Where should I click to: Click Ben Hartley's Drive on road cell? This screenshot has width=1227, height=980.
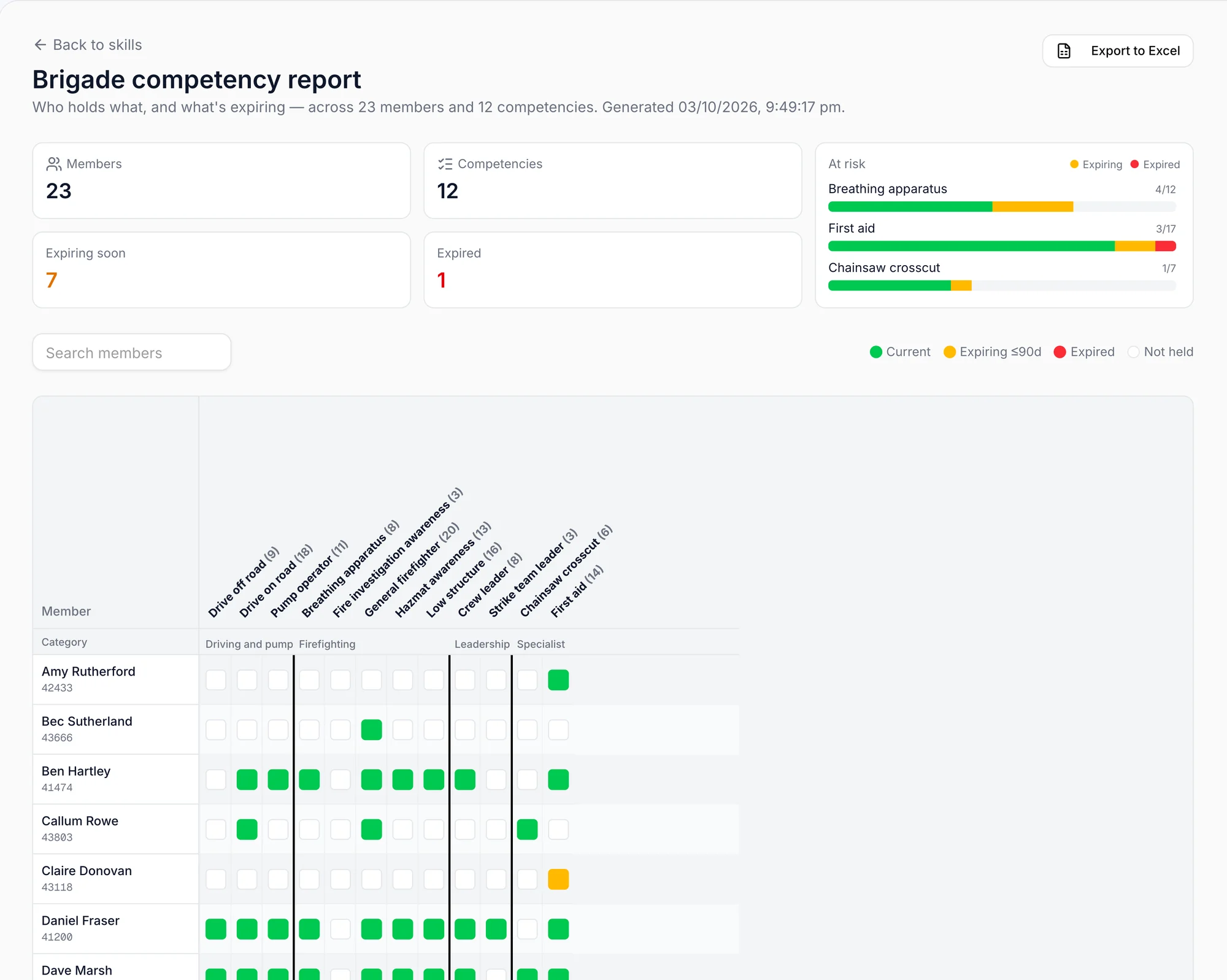pyautogui.click(x=247, y=779)
